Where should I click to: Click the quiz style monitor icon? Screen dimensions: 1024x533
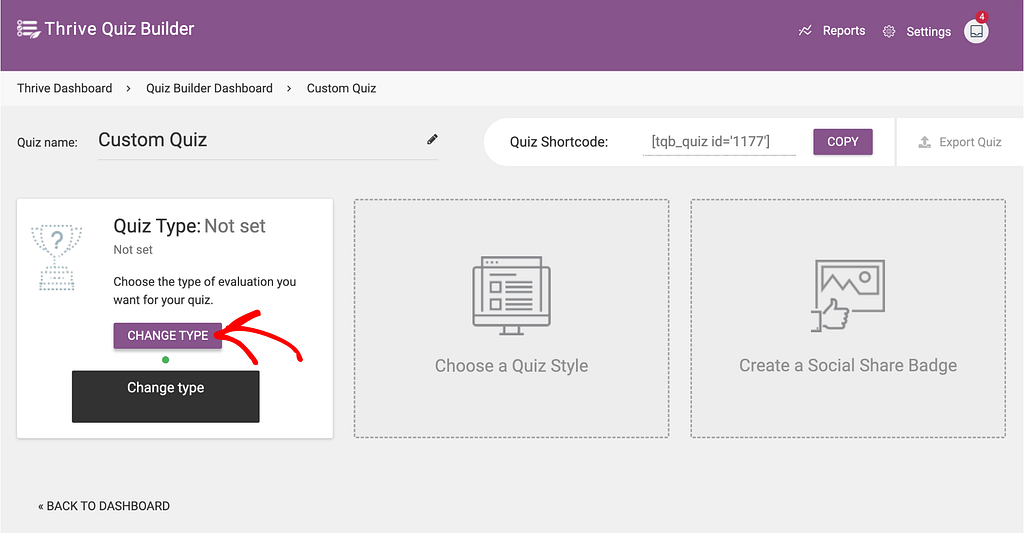pos(511,296)
